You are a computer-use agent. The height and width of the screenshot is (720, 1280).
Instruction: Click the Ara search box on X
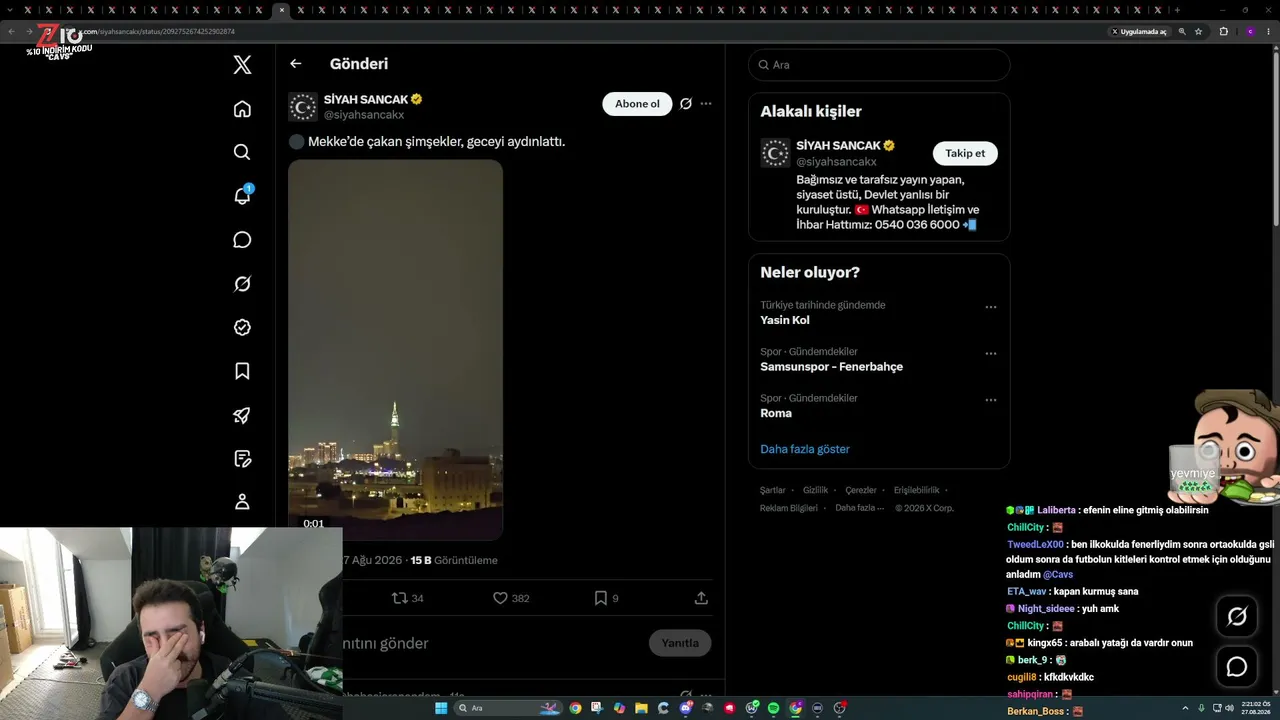[879, 65]
